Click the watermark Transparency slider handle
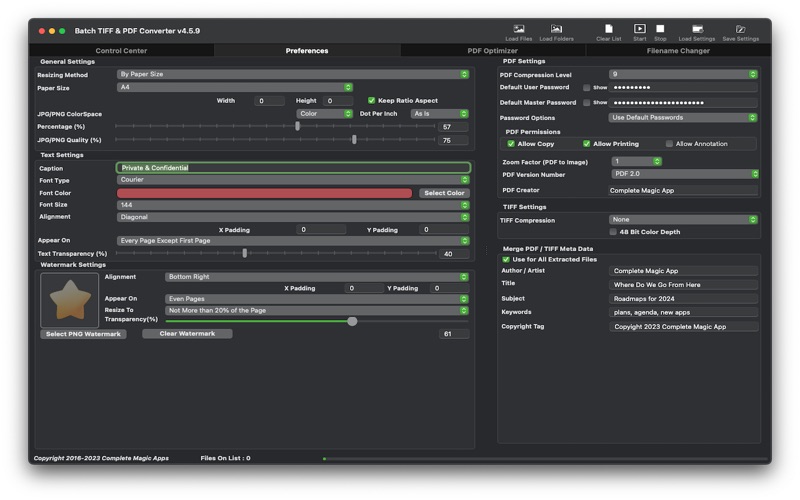This screenshot has height=500, width=800. 352,321
